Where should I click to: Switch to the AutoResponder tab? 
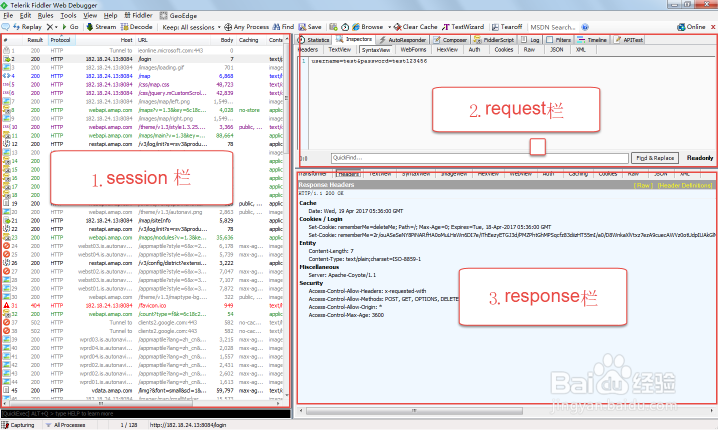(403, 40)
